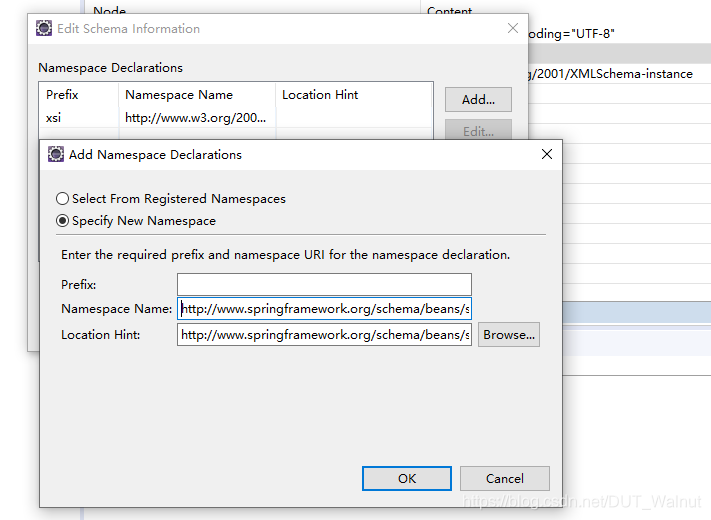Click the Edit... button in Edit Schema Information
The width and height of the screenshot is (711, 520).
click(x=478, y=130)
